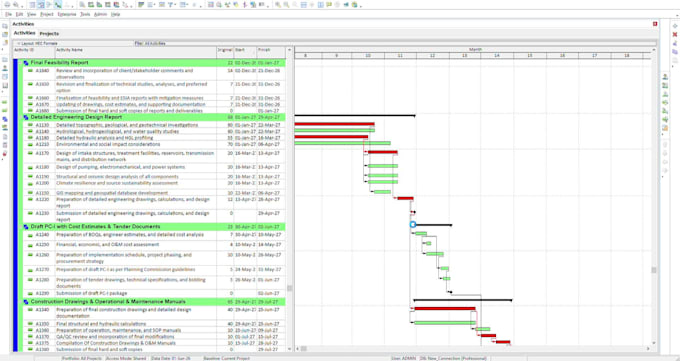Screen dimensions: 680x361
Task: Click the Zoom In magnifier icon
Action: [278, 5]
